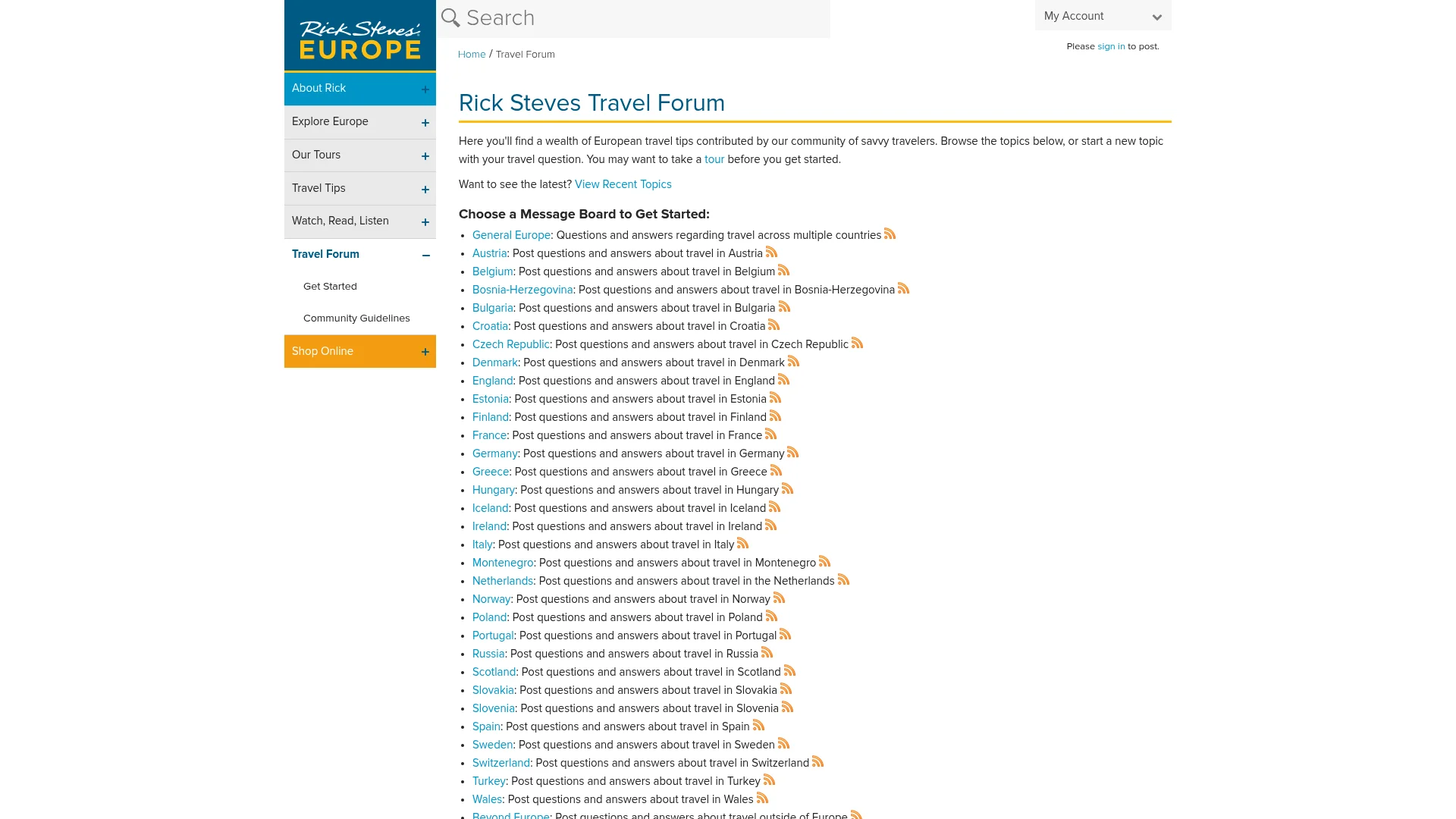1456x819 pixels.
Task: Open the Portugal RSS feed icon
Action: pos(785,634)
